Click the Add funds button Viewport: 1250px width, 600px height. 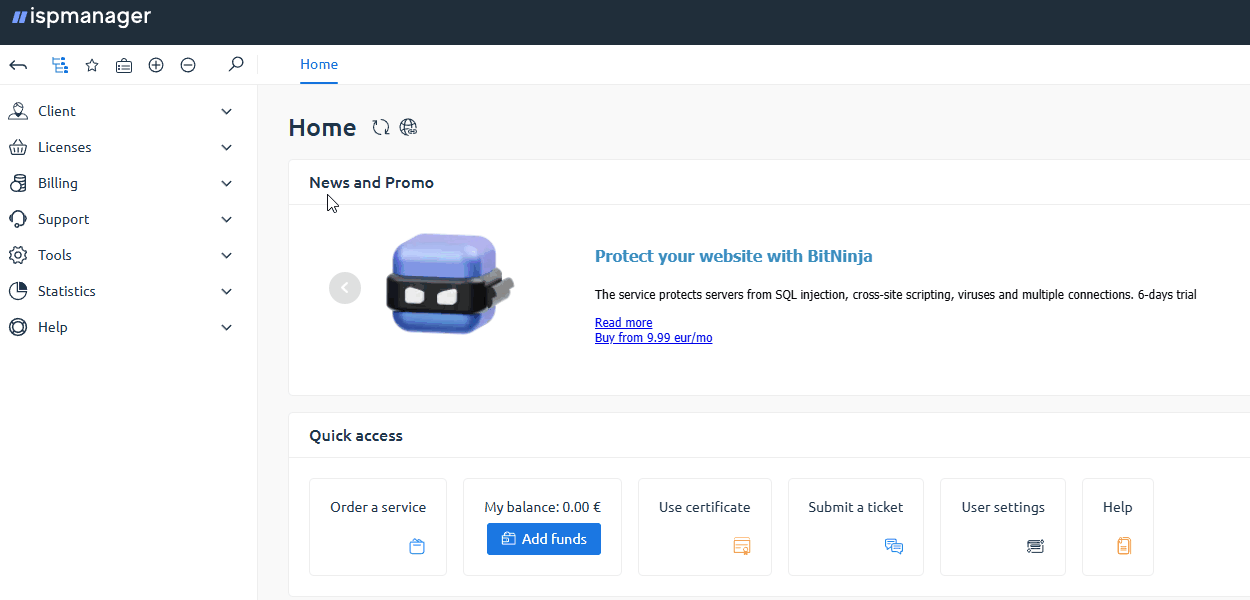pos(544,539)
